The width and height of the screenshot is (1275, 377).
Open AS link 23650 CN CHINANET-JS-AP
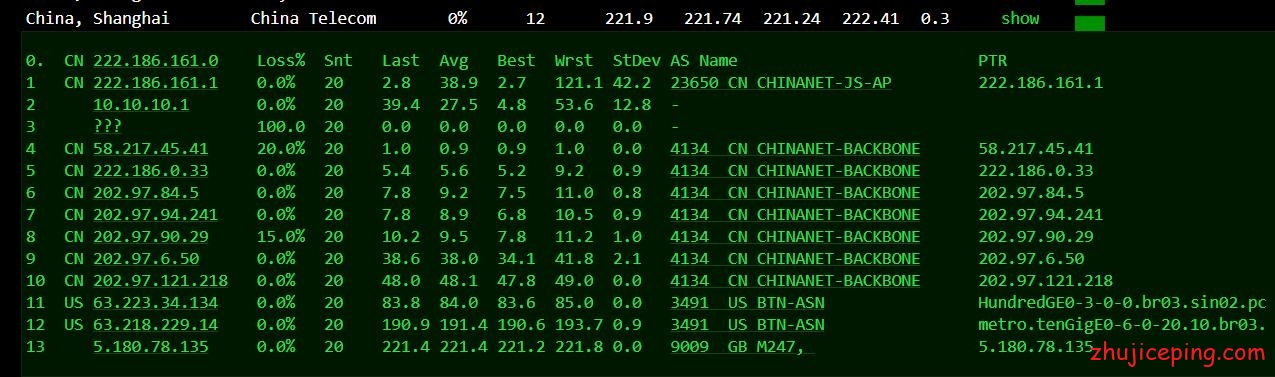781,83
